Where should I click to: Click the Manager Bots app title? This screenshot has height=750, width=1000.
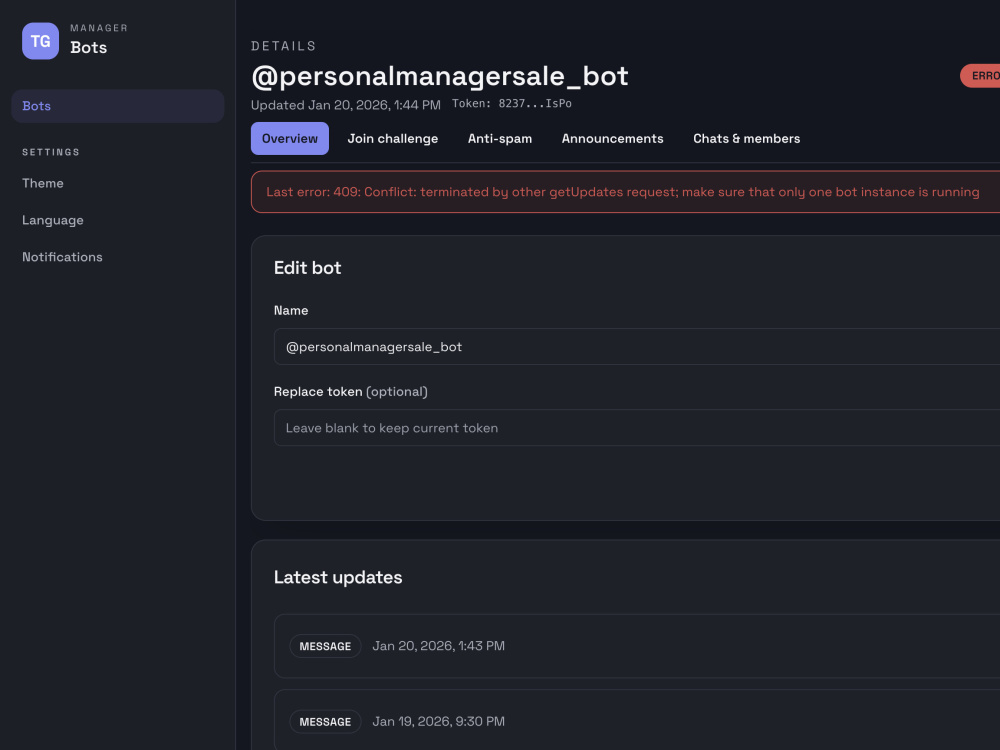[x=99, y=40]
